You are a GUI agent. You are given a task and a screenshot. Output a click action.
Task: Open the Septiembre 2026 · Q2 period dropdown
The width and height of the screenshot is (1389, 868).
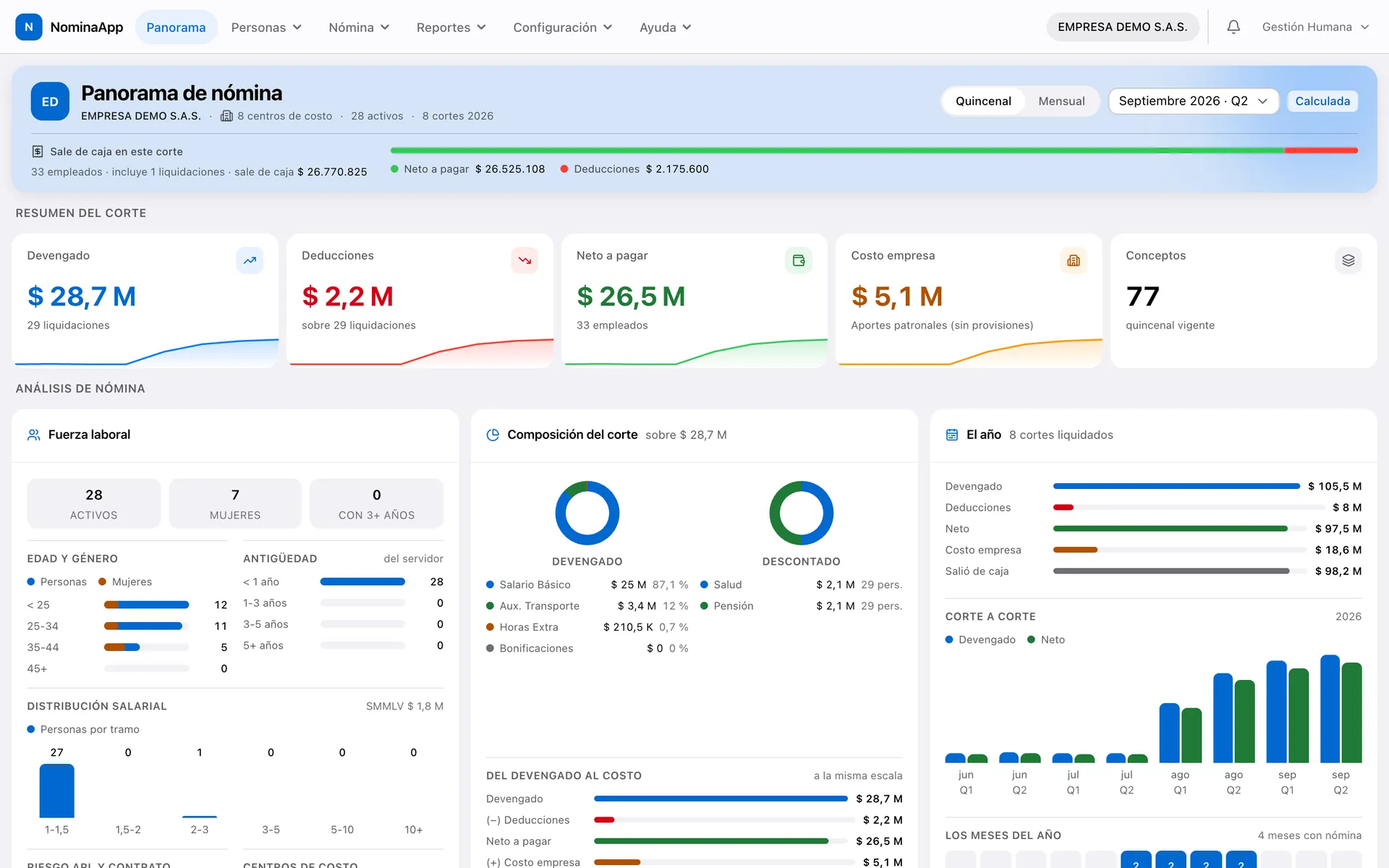(x=1194, y=101)
